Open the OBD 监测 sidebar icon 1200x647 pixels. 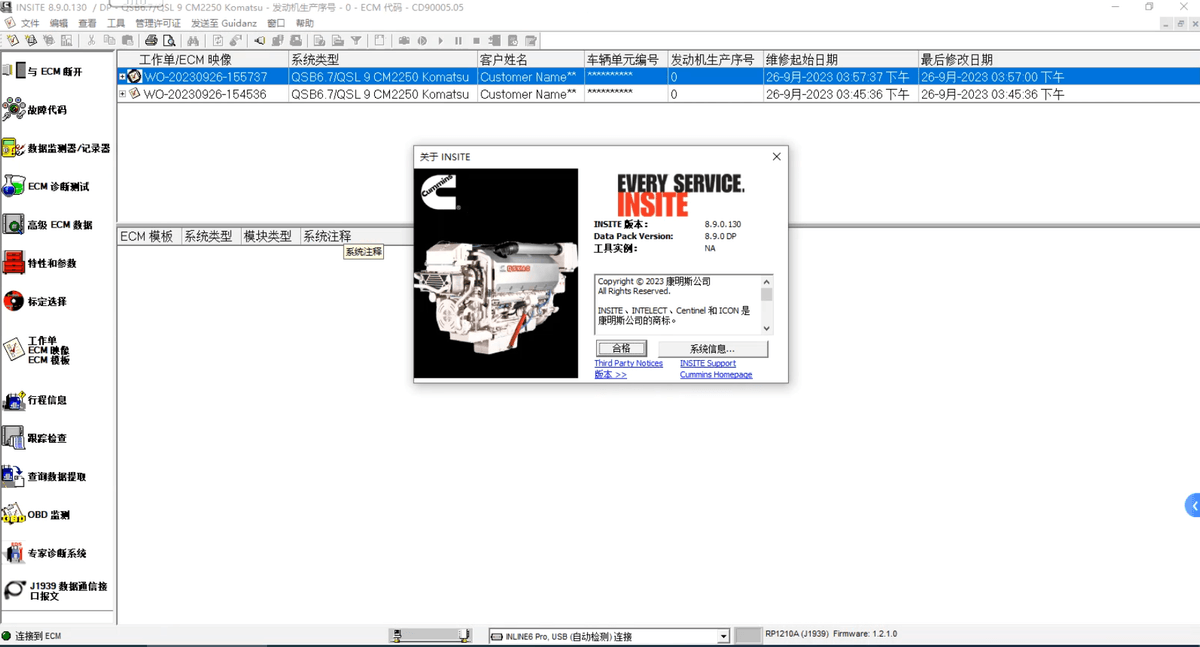click(x=13, y=515)
